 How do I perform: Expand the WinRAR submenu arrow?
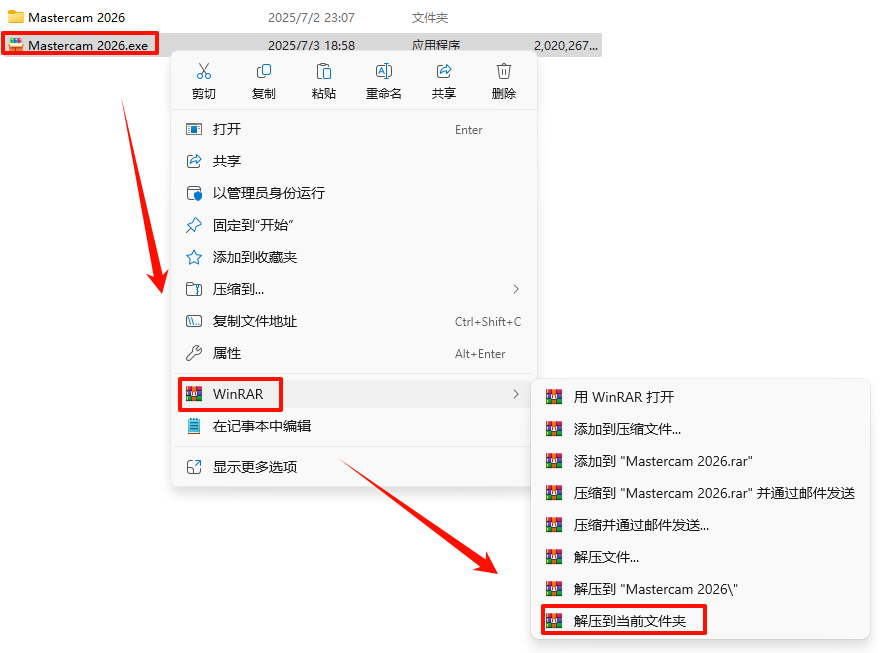click(516, 394)
